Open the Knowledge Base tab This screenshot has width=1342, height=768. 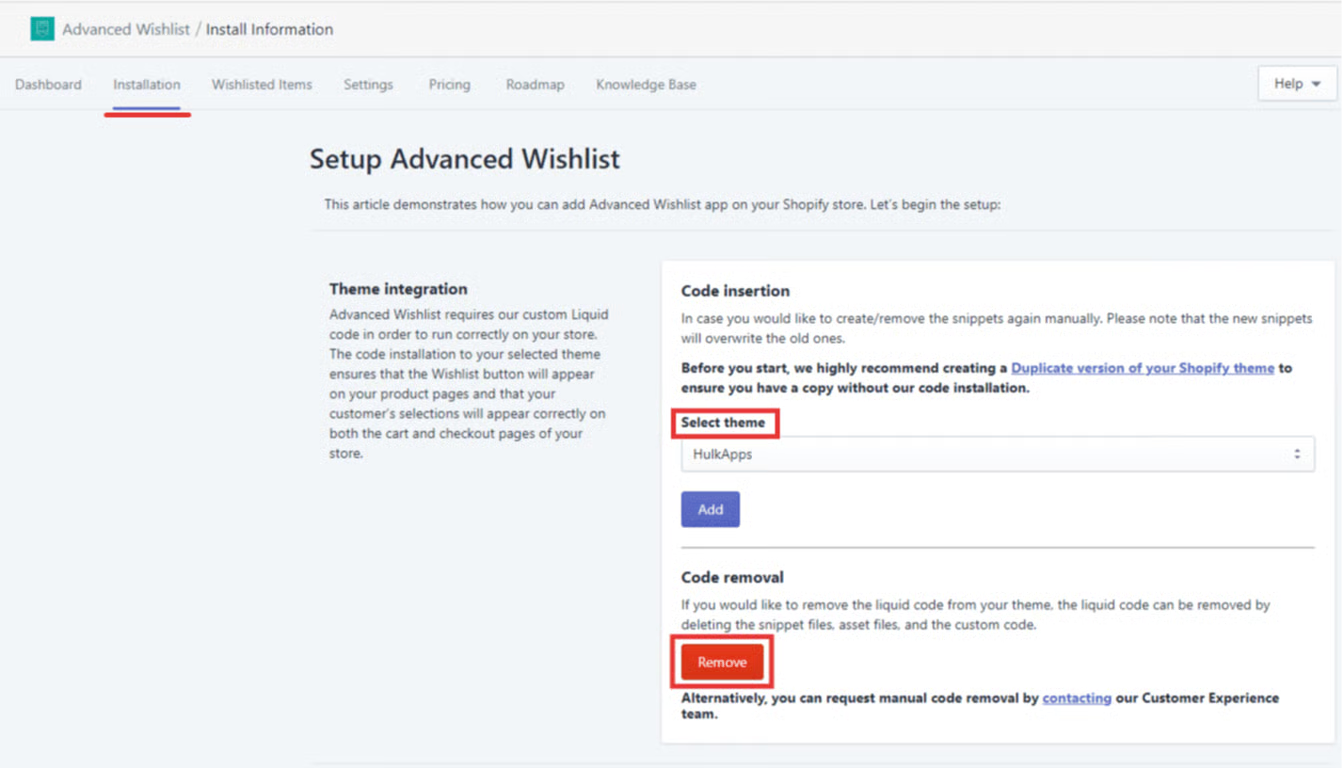click(x=646, y=85)
